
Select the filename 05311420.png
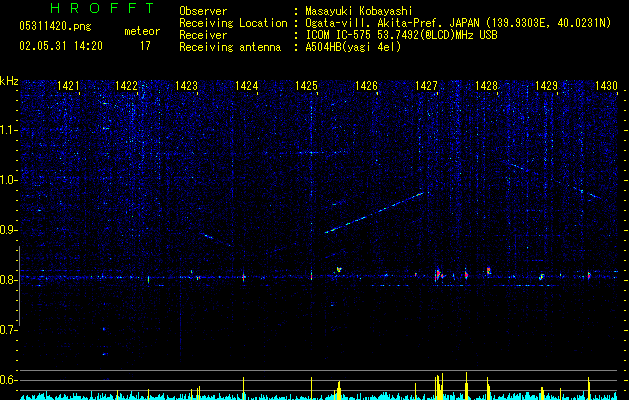pos(55,27)
